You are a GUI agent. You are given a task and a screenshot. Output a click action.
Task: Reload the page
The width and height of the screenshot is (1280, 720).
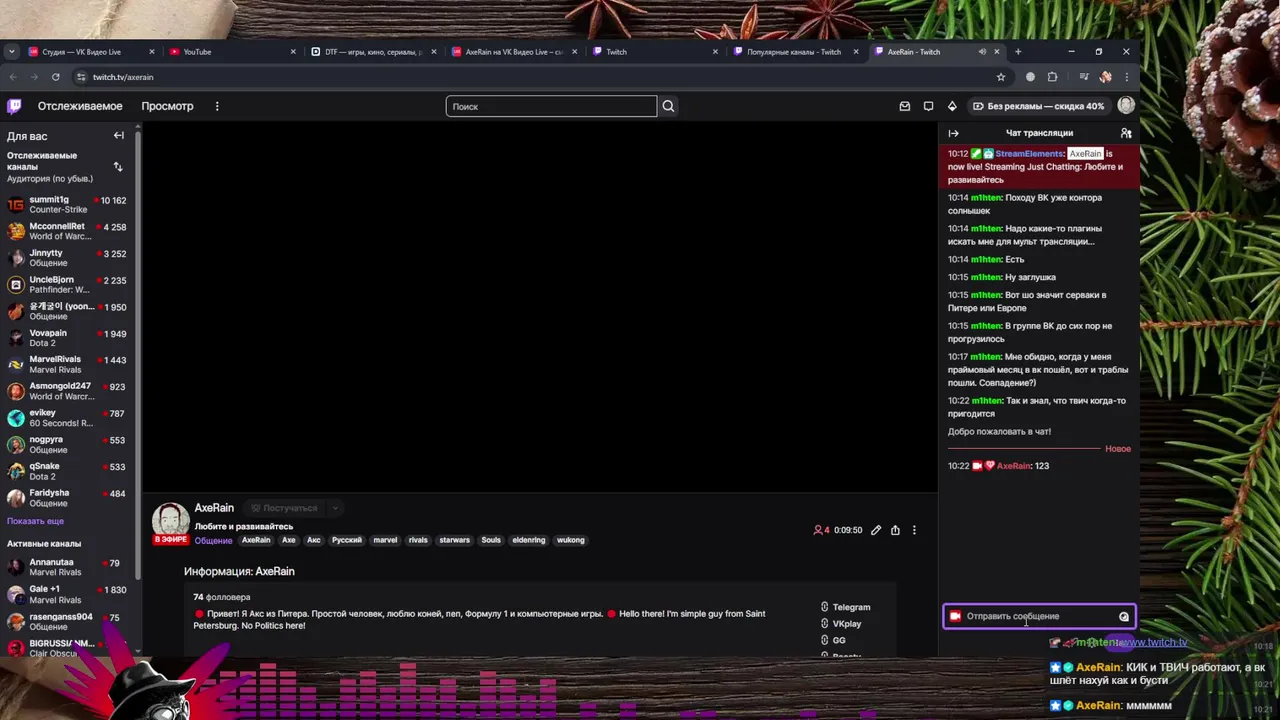(x=55, y=77)
